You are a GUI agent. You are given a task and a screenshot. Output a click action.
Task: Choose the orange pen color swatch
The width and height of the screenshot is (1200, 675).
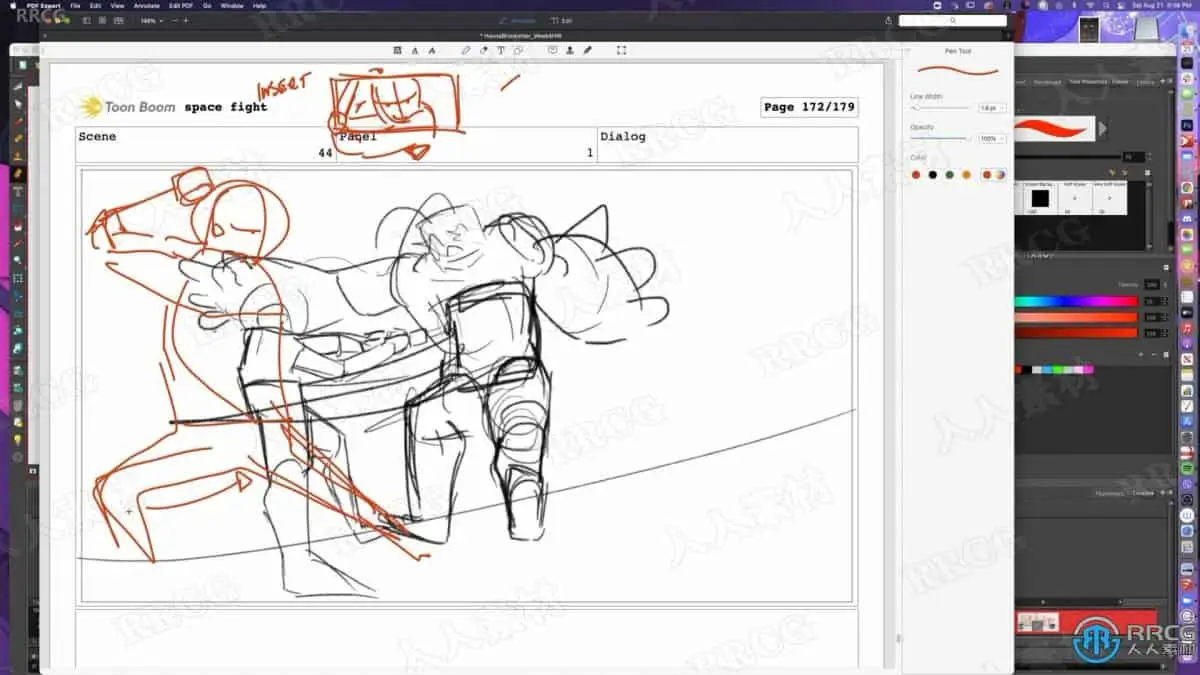coord(966,174)
